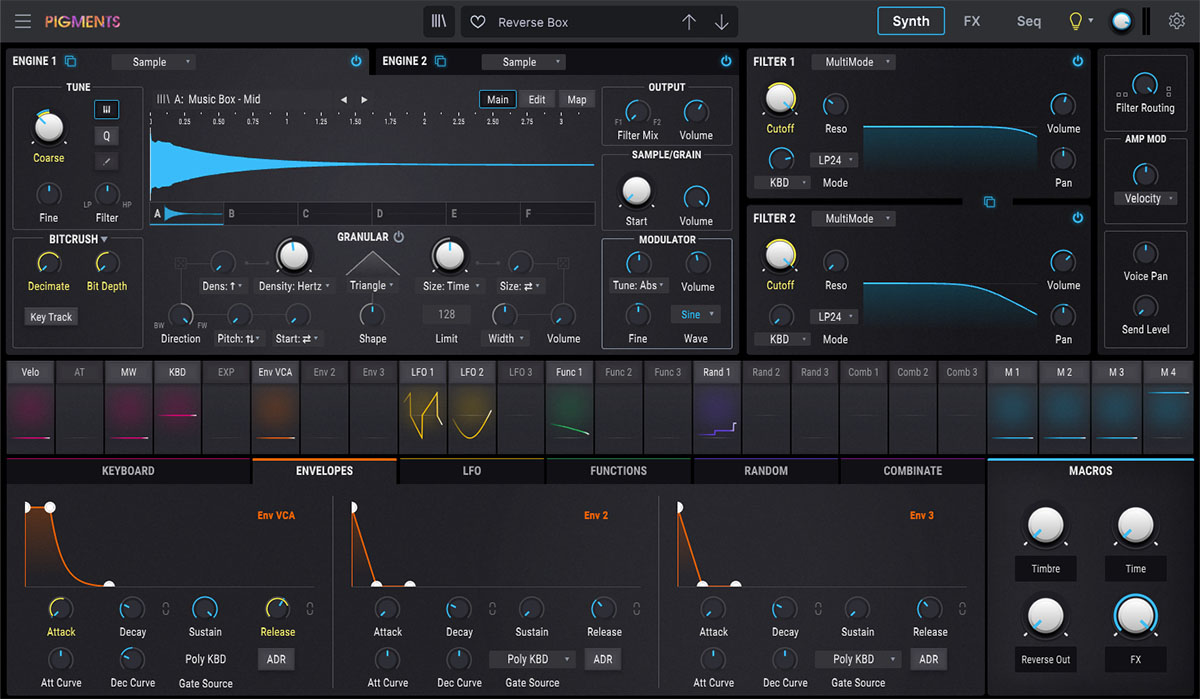This screenshot has height=699, width=1200.
Task: Adjust the master volume knob in header
Action: point(1122,21)
